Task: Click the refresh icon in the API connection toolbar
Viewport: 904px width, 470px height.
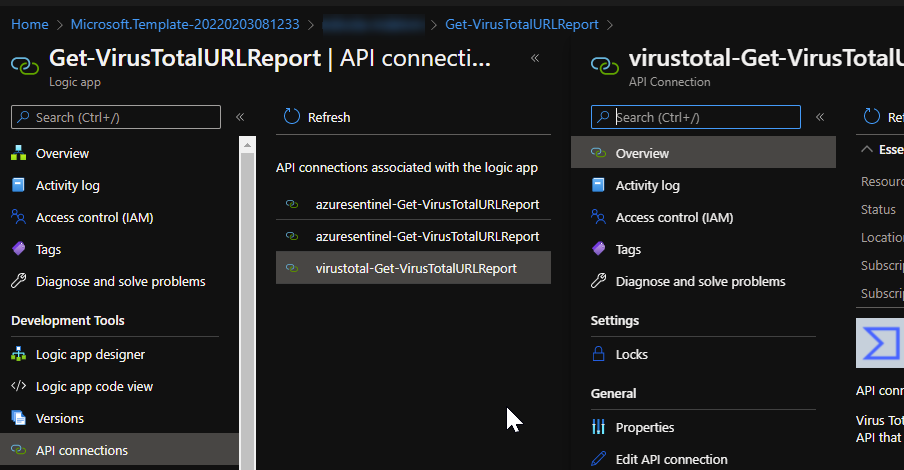Action: [872, 116]
